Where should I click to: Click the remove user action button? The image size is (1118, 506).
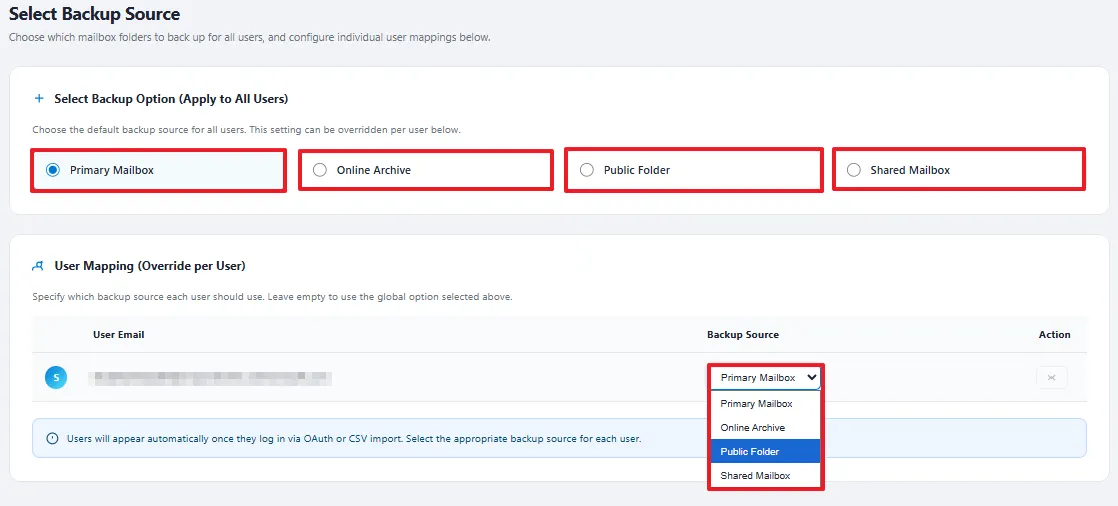pyautogui.click(x=1051, y=378)
